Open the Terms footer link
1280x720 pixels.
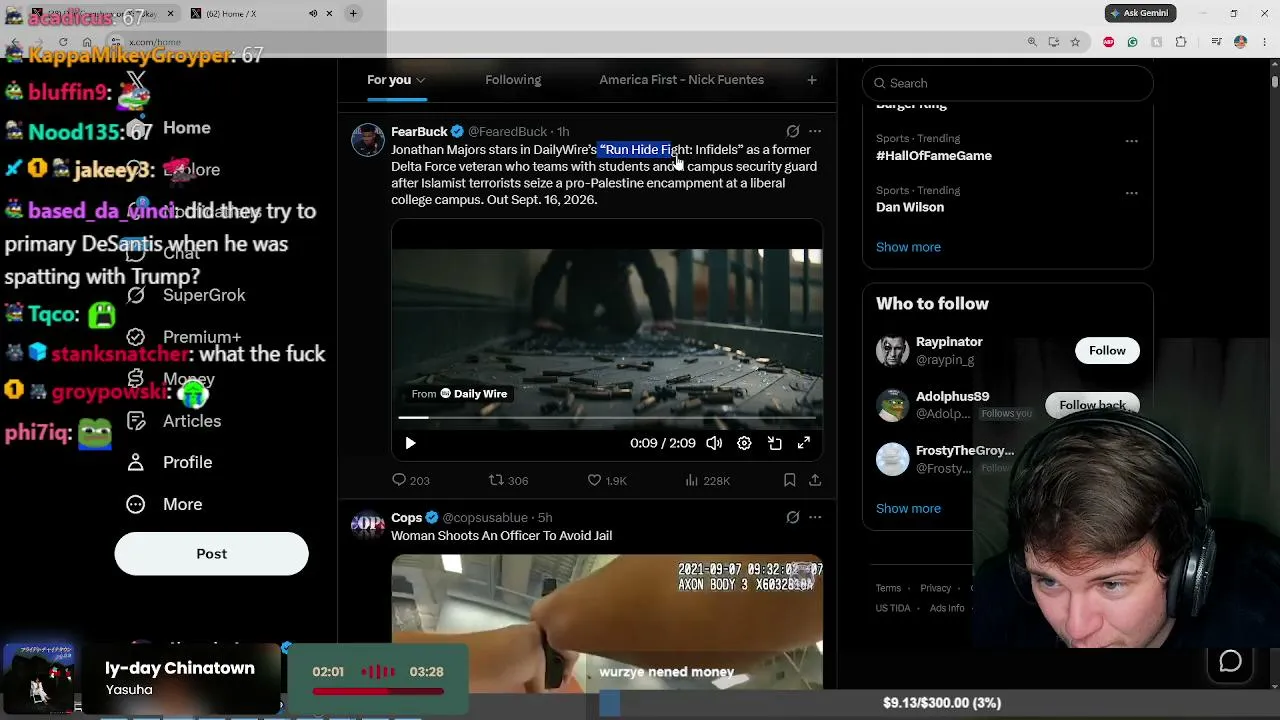(888, 588)
